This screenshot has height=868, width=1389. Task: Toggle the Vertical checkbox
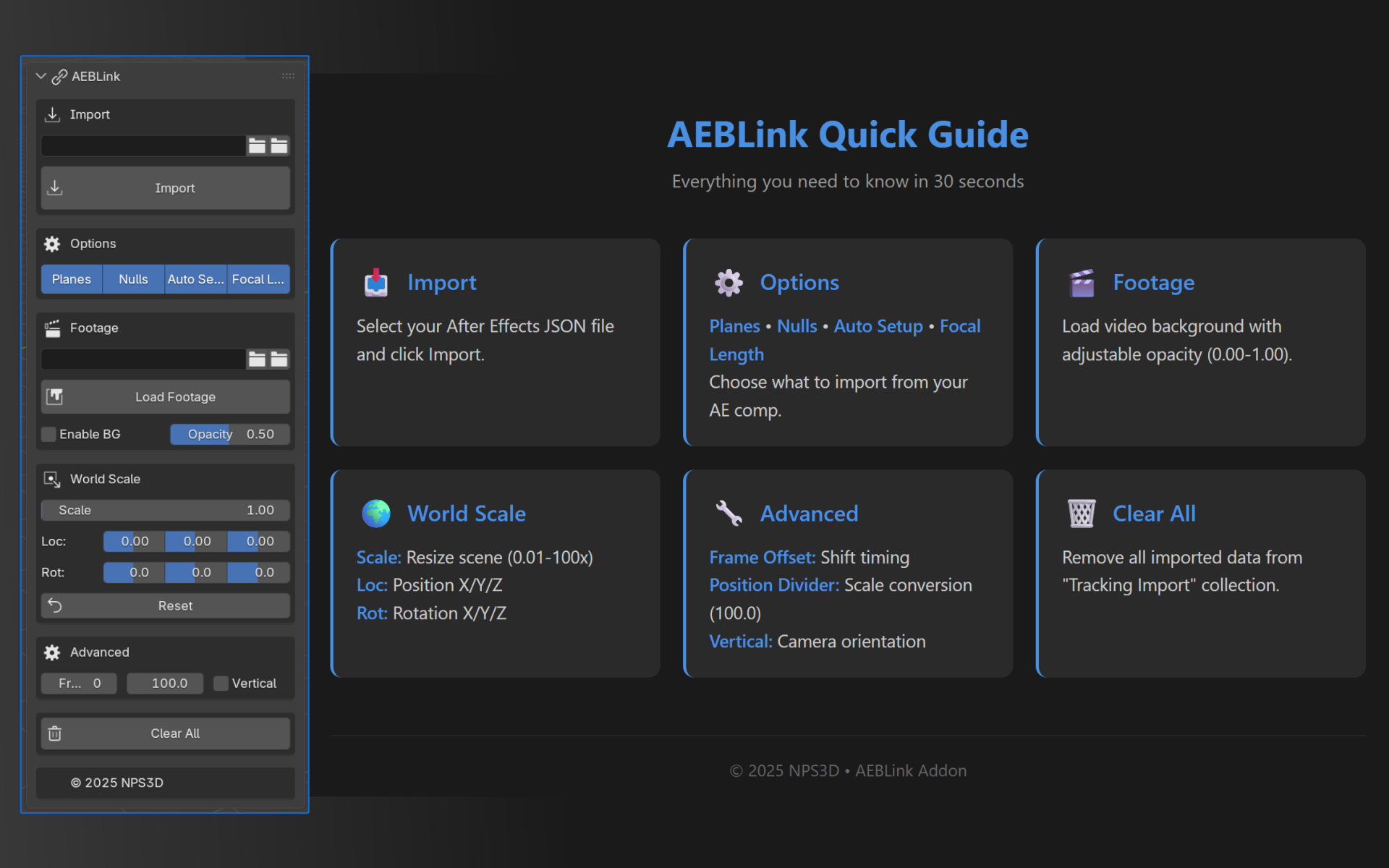221,684
